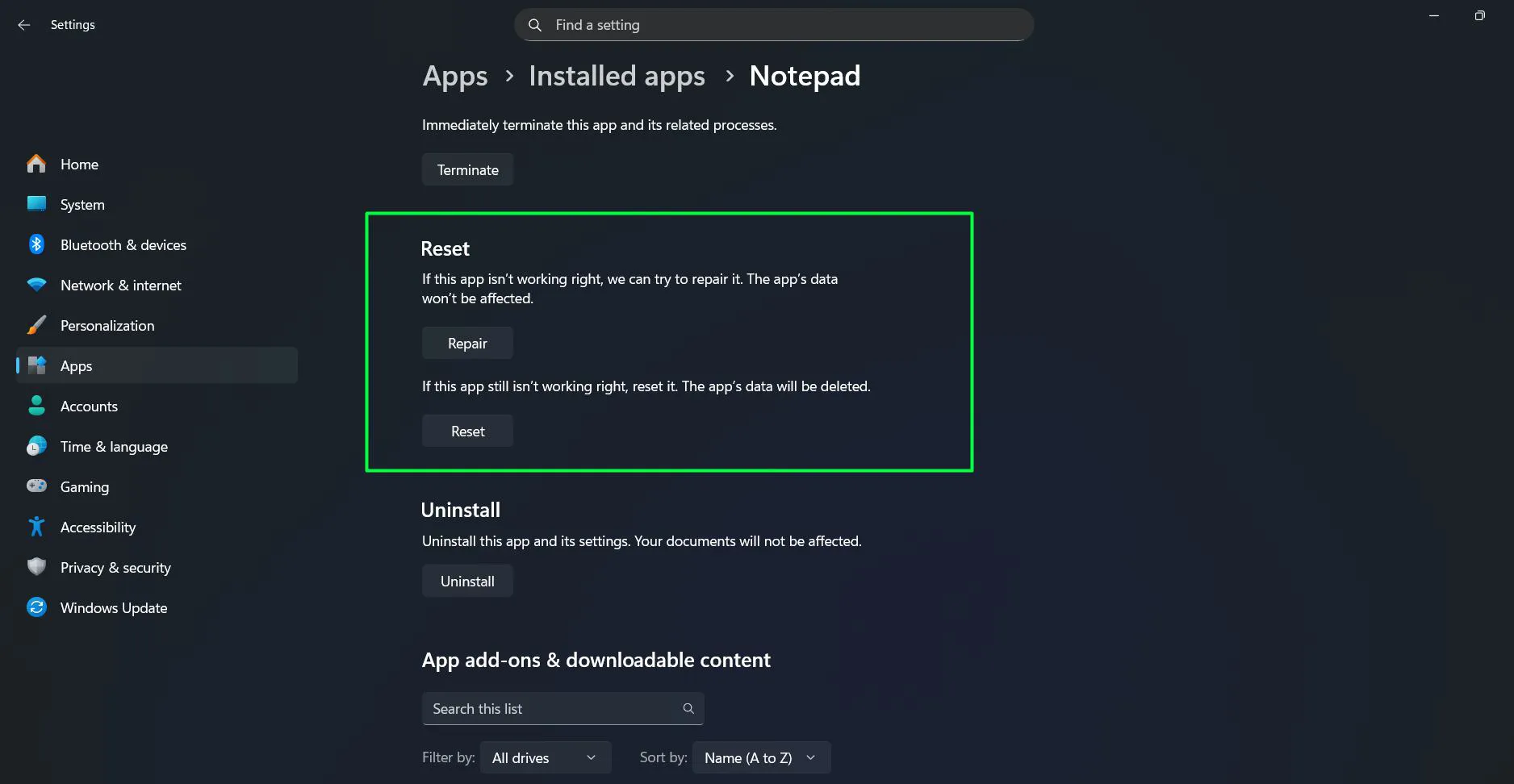Focus the Search this list field
Viewport: 1514px width, 784px height.
[554, 708]
